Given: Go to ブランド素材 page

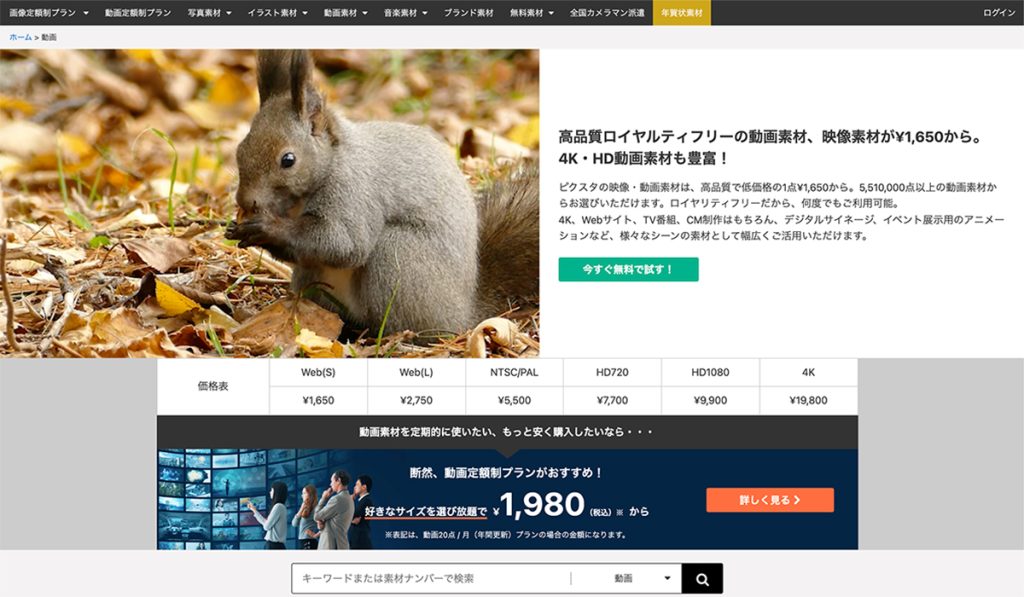Looking at the screenshot, I should click(468, 13).
